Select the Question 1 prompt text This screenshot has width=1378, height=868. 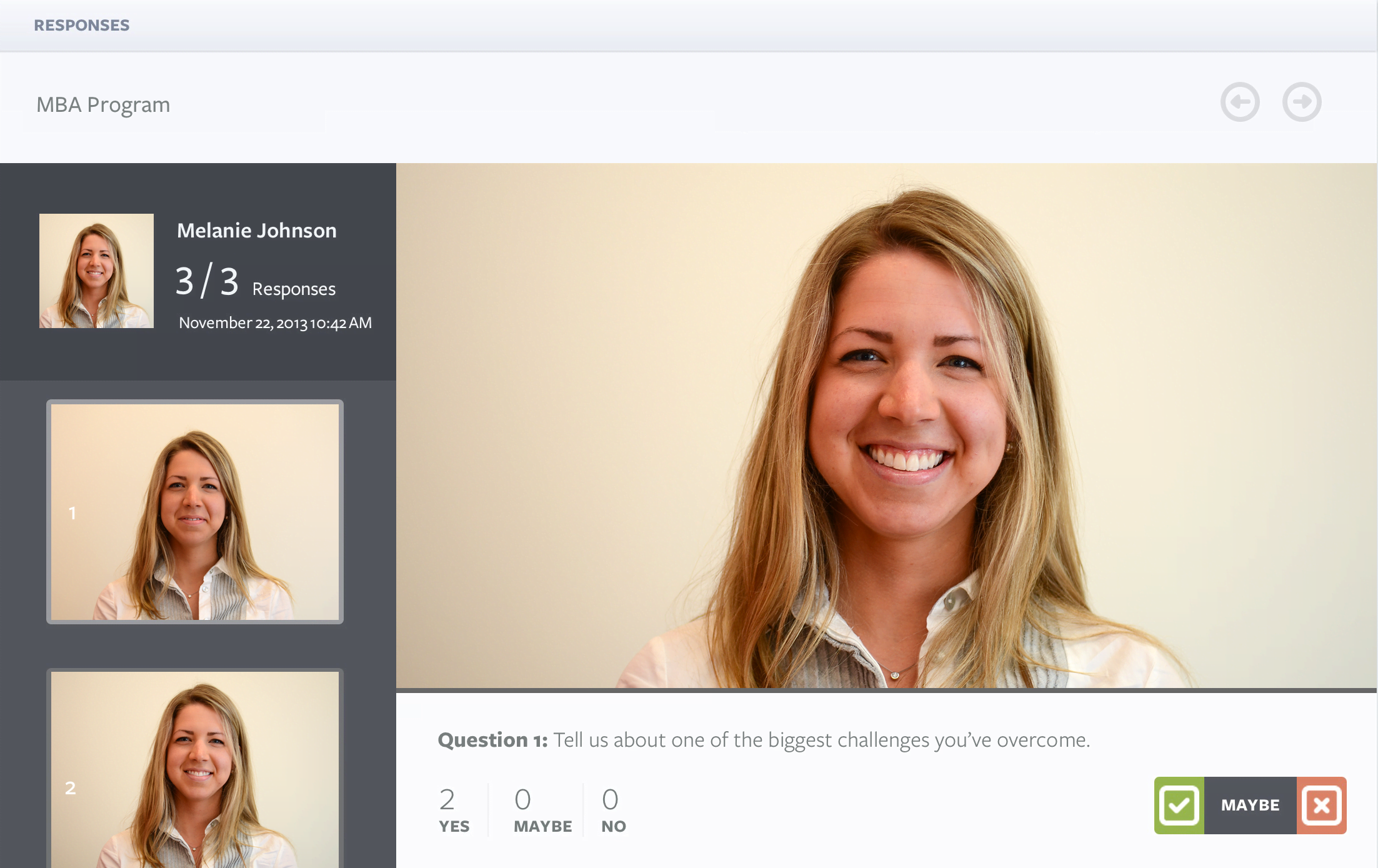point(764,740)
